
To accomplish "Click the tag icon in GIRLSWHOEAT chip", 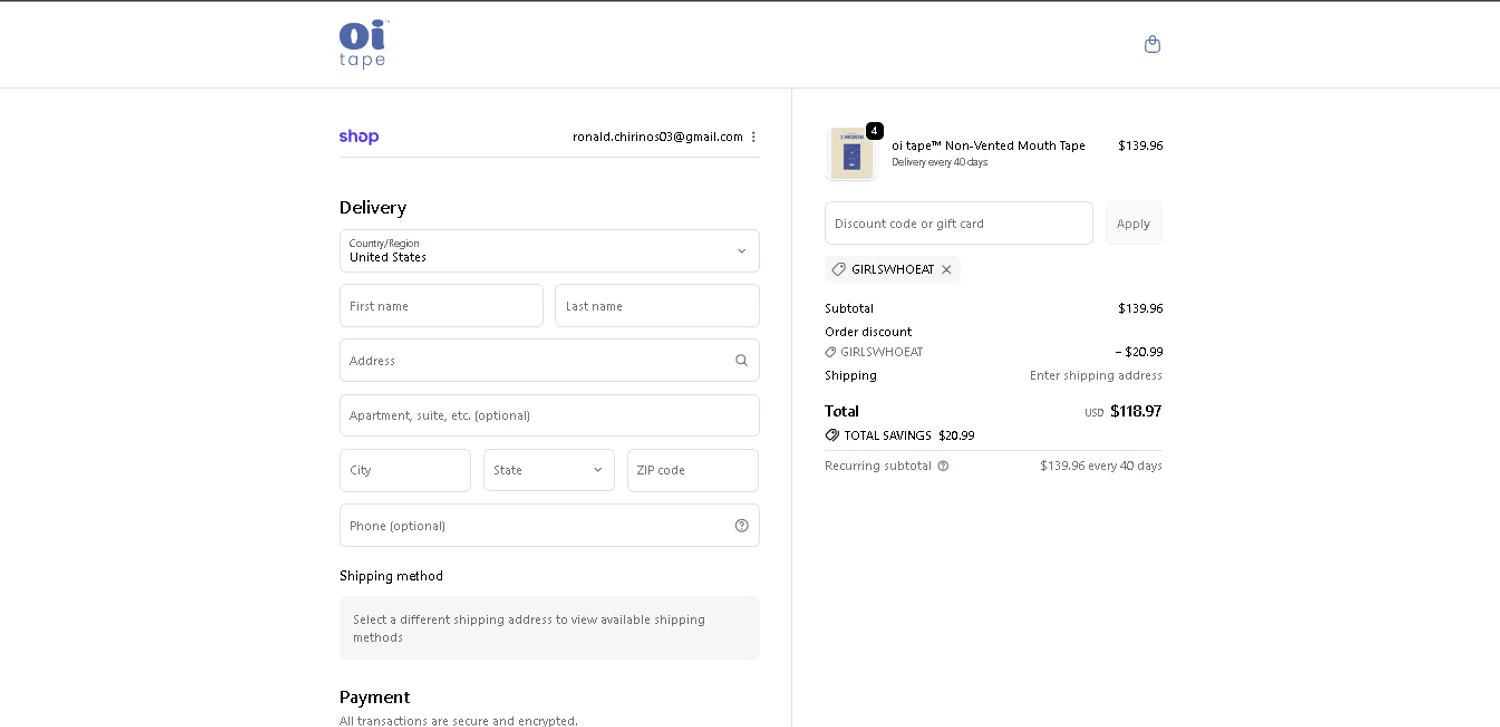I will point(839,269).
